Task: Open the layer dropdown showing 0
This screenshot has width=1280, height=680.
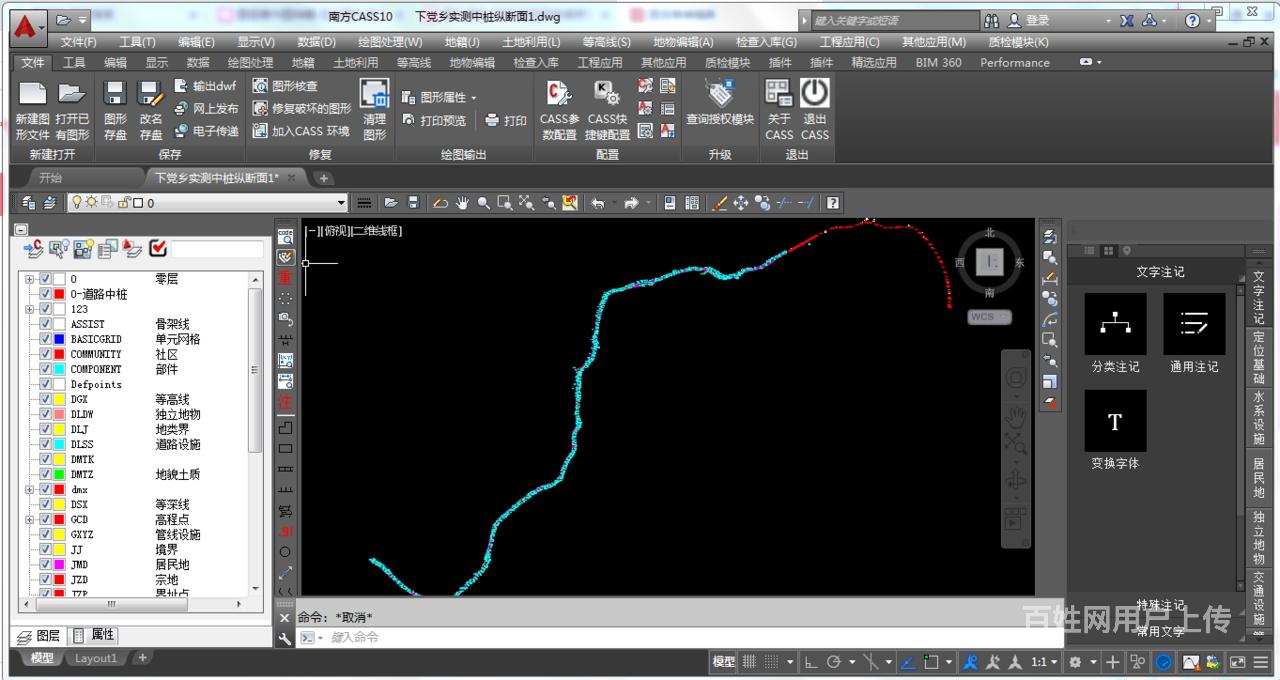Action: (340, 203)
